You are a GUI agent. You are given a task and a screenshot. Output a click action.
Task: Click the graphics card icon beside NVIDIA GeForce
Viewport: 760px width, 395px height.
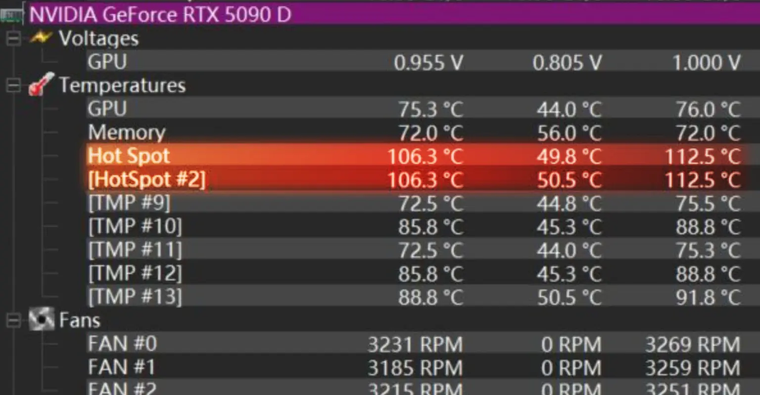coord(12,15)
